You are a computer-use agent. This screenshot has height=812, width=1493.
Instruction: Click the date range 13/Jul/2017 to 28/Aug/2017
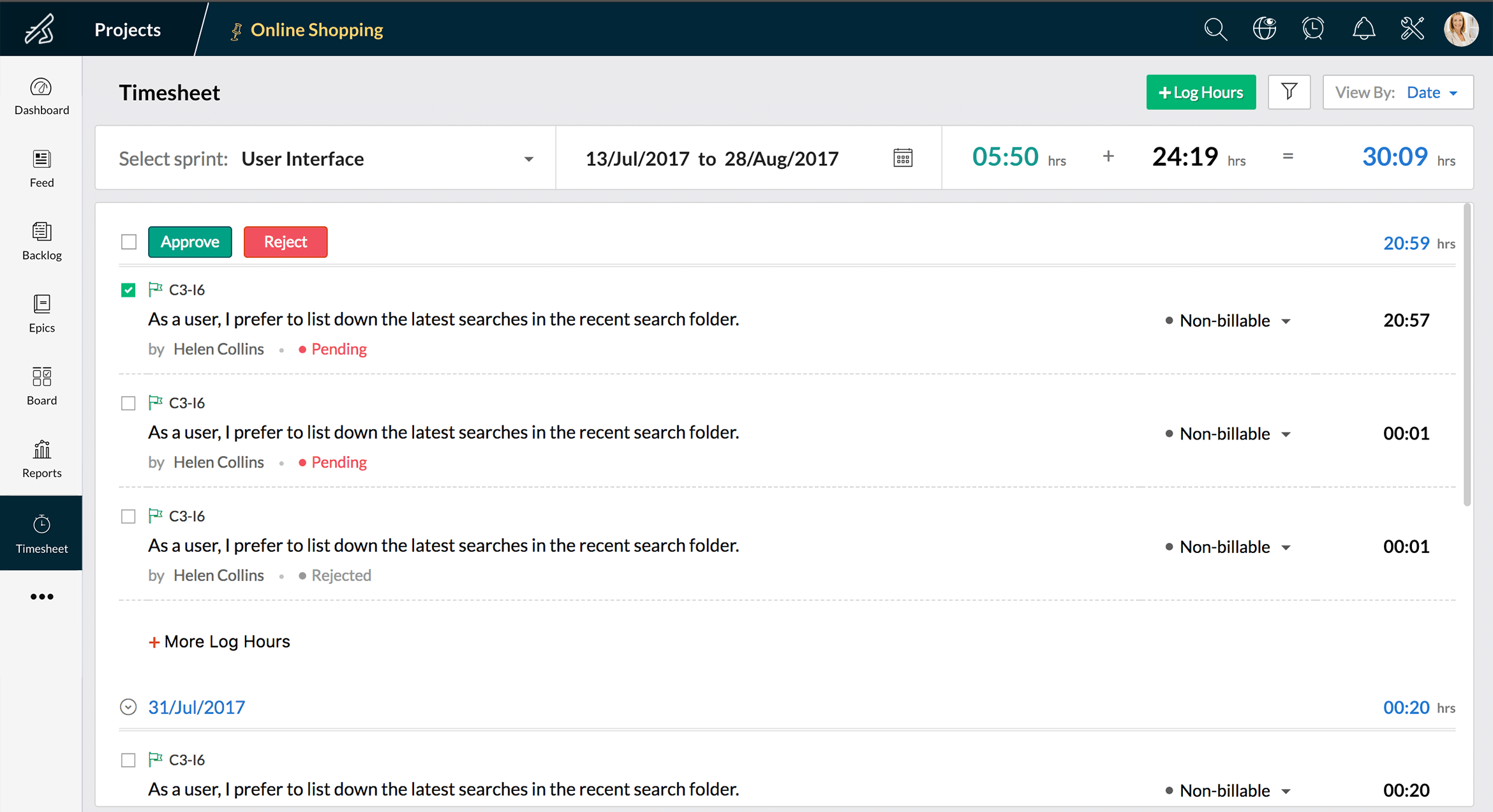pos(711,158)
